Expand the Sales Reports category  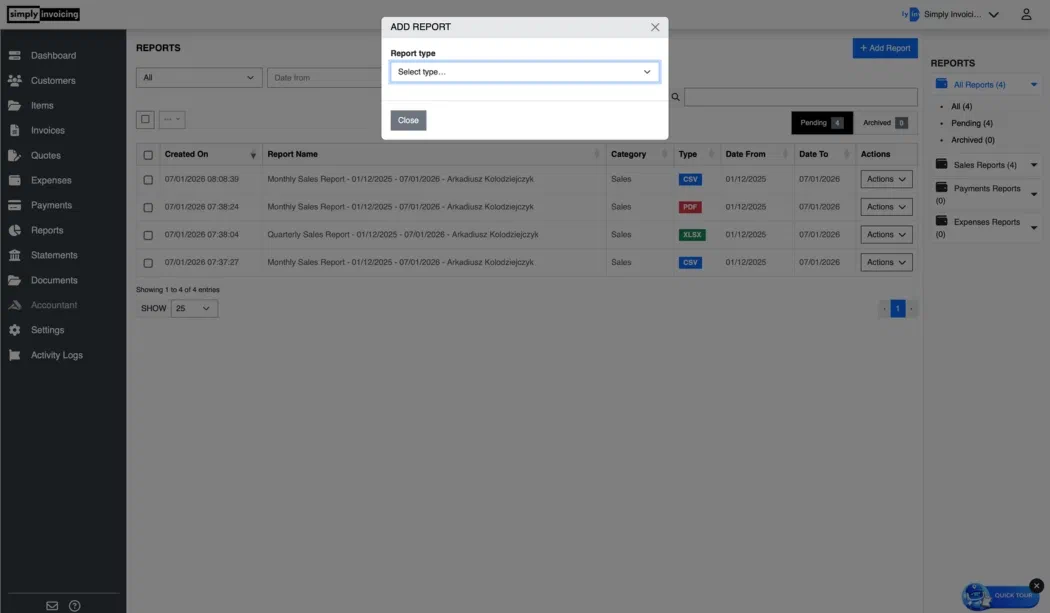pyautogui.click(x=1033, y=164)
